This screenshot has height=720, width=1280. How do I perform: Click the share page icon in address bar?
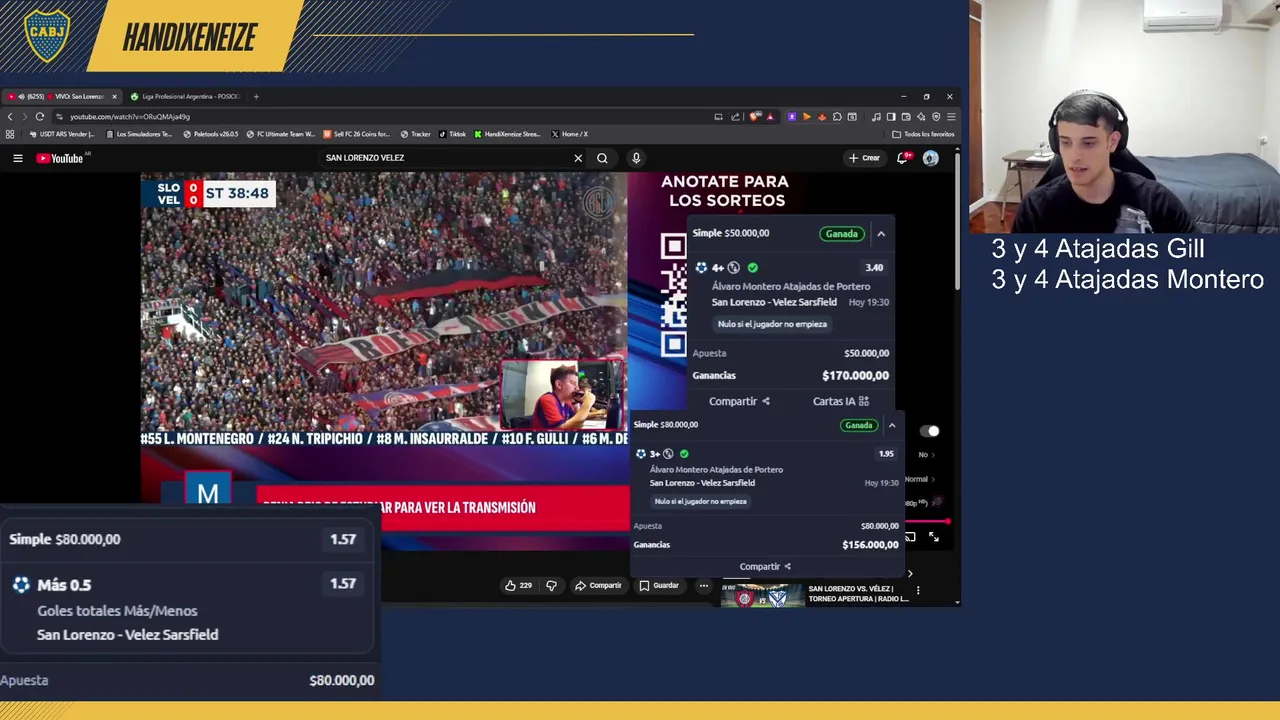tap(735, 117)
